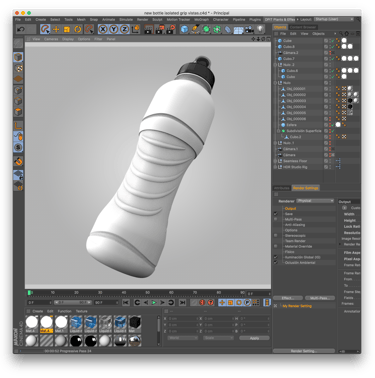Open the material manager Texture menu
The width and height of the screenshot is (375, 378).
81,311
